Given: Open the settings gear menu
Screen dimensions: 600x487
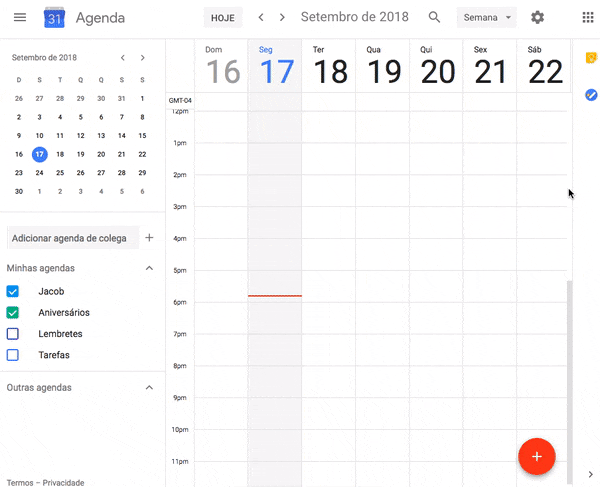Looking at the screenshot, I should tap(537, 17).
